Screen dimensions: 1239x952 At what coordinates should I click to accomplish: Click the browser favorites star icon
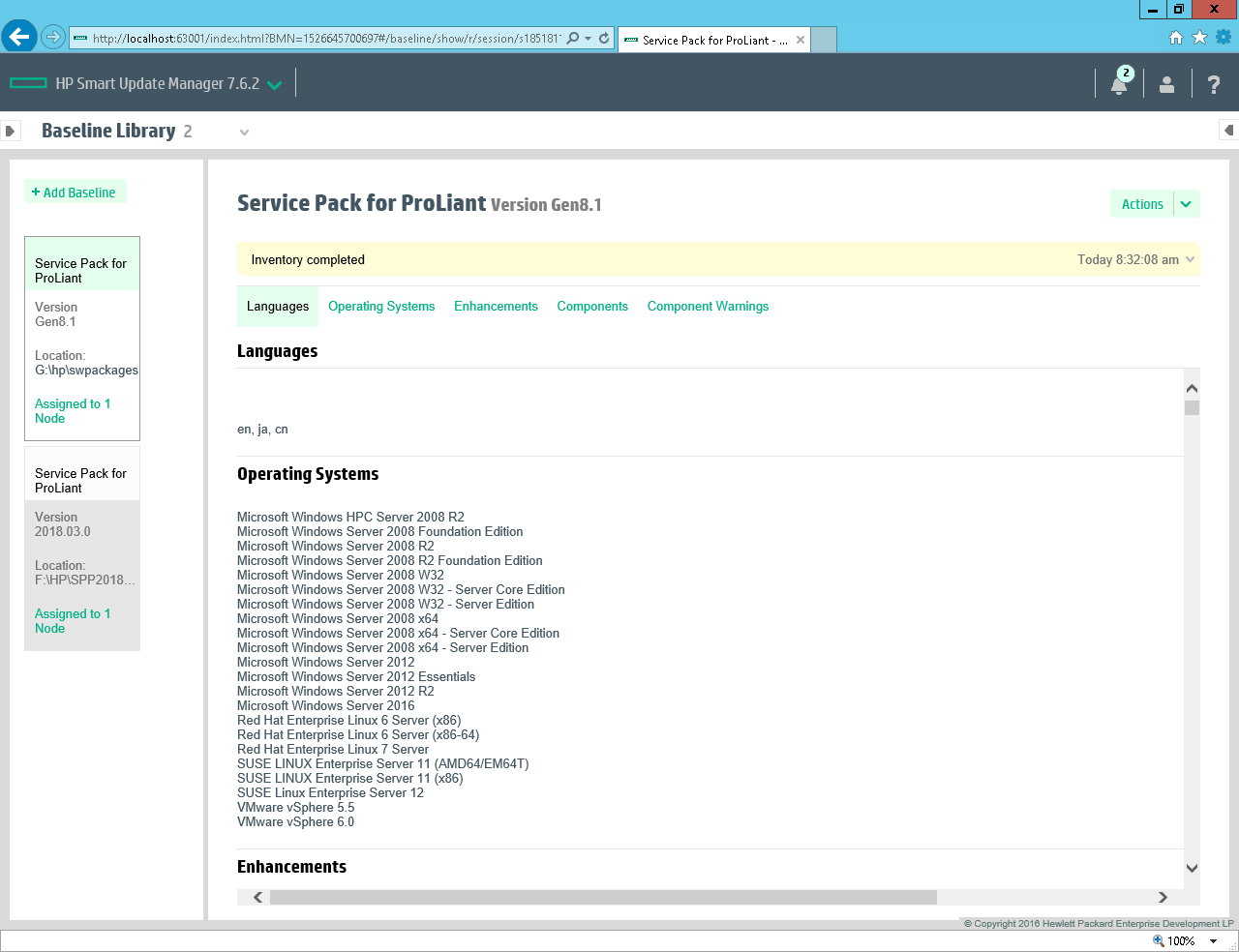(x=1199, y=38)
